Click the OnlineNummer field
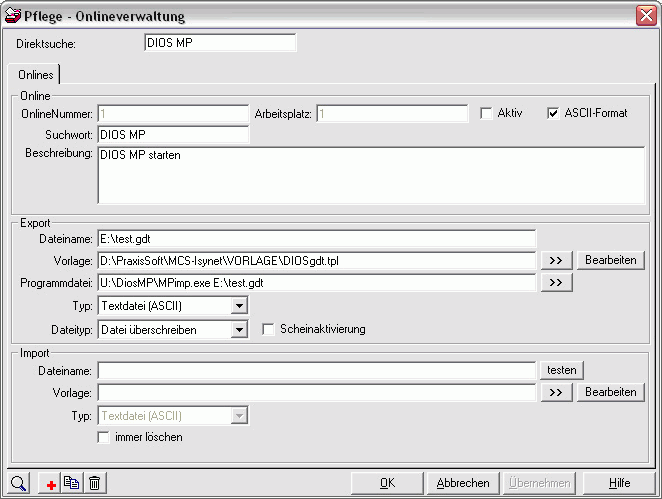The height and width of the screenshot is (499, 662). pos(173,114)
